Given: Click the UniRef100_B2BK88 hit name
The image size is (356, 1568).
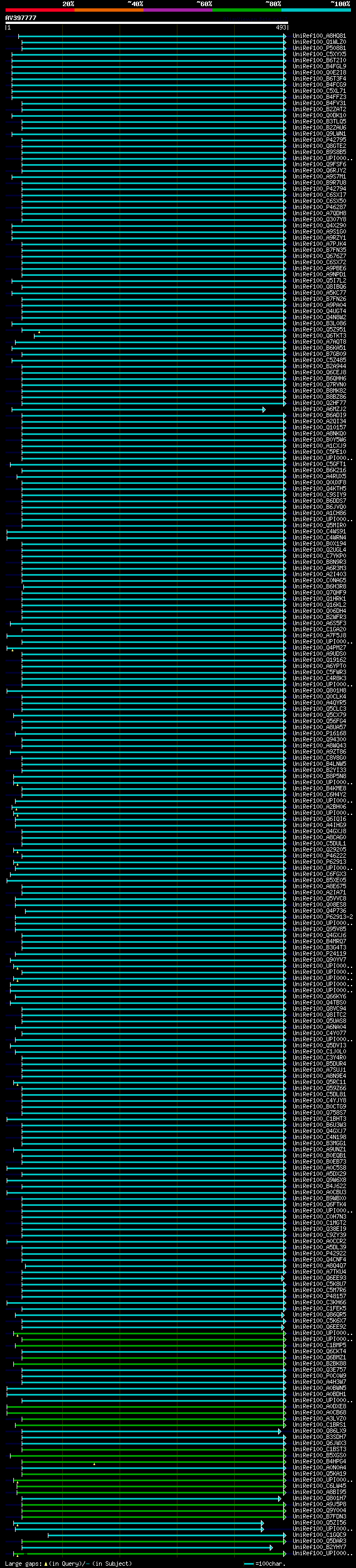Looking at the screenshot, I should pyautogui.click(x=319, y=1363).
